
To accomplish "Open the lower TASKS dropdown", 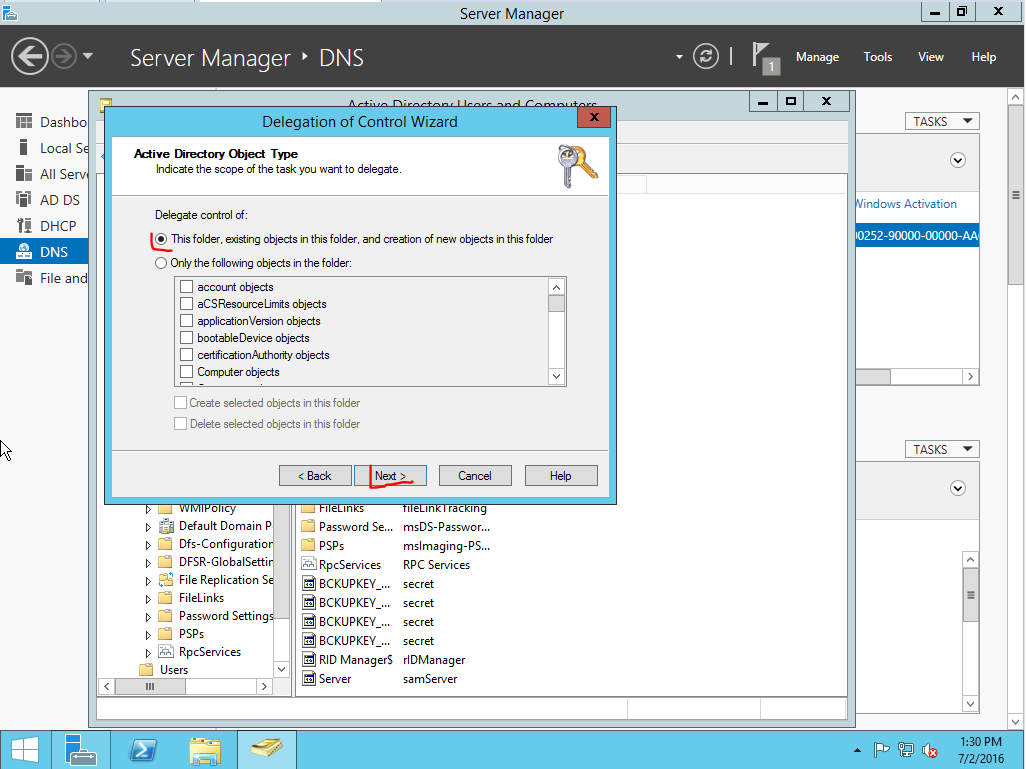I will pos(942,449).
